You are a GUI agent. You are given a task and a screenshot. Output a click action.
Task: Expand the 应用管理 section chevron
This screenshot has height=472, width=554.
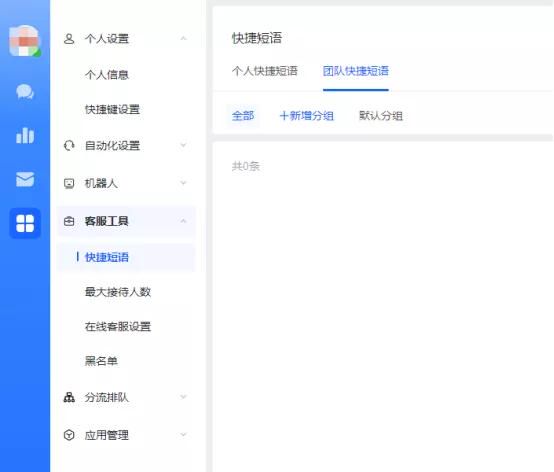(183, 435)
